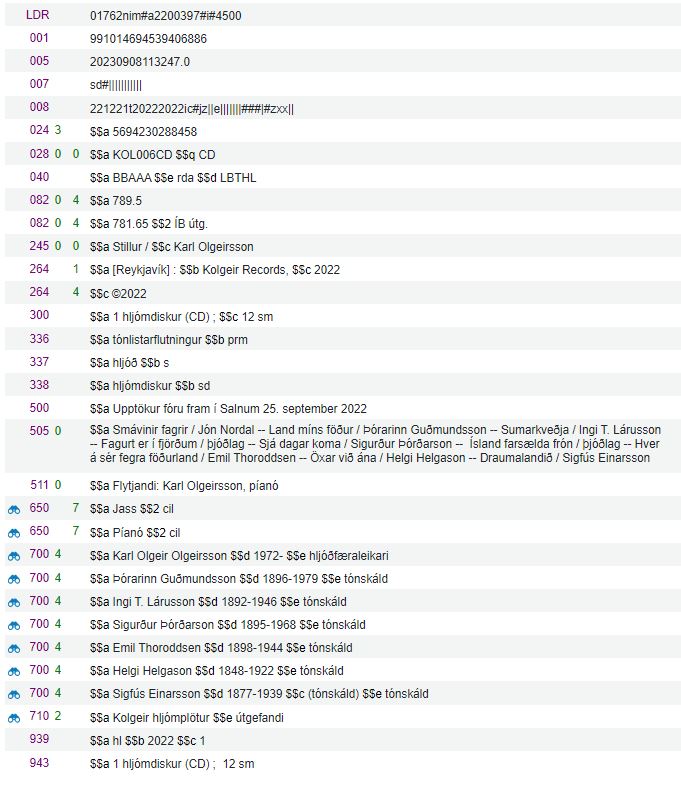The width and height of the screenshot is (681, 785).
Task: Select the LDR field tag
Action: [38, 15]
